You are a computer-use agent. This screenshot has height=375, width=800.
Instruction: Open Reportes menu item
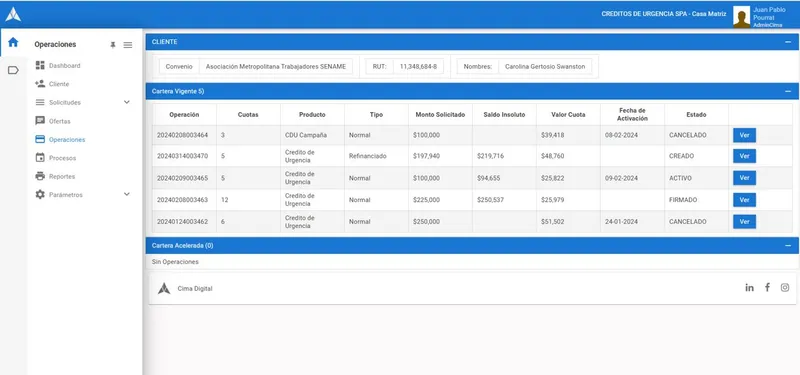coord(62,177)
